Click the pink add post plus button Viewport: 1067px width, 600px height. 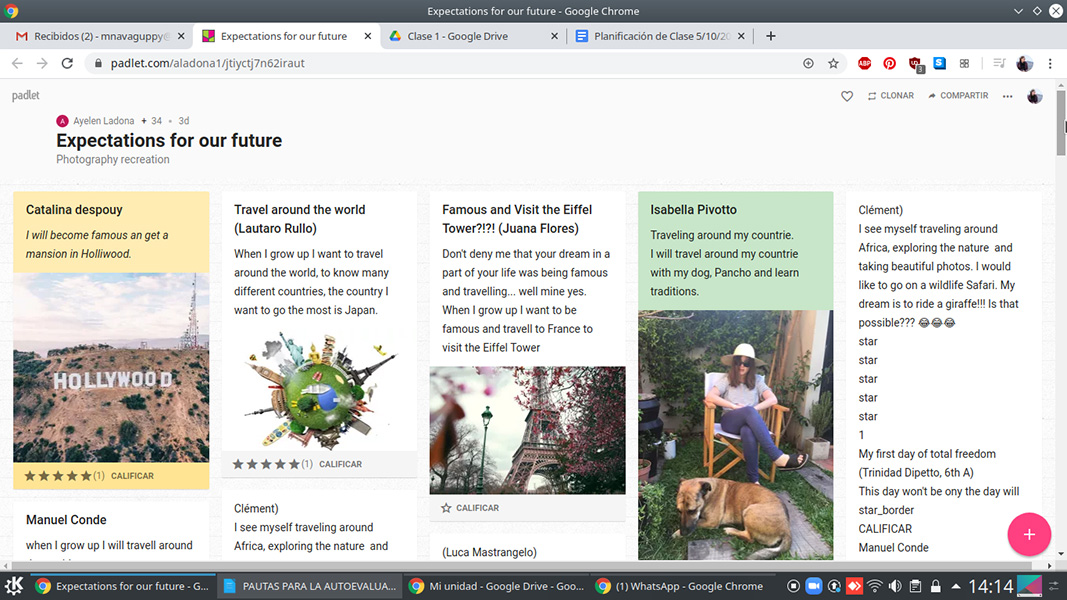click(x=1029, y=534)
